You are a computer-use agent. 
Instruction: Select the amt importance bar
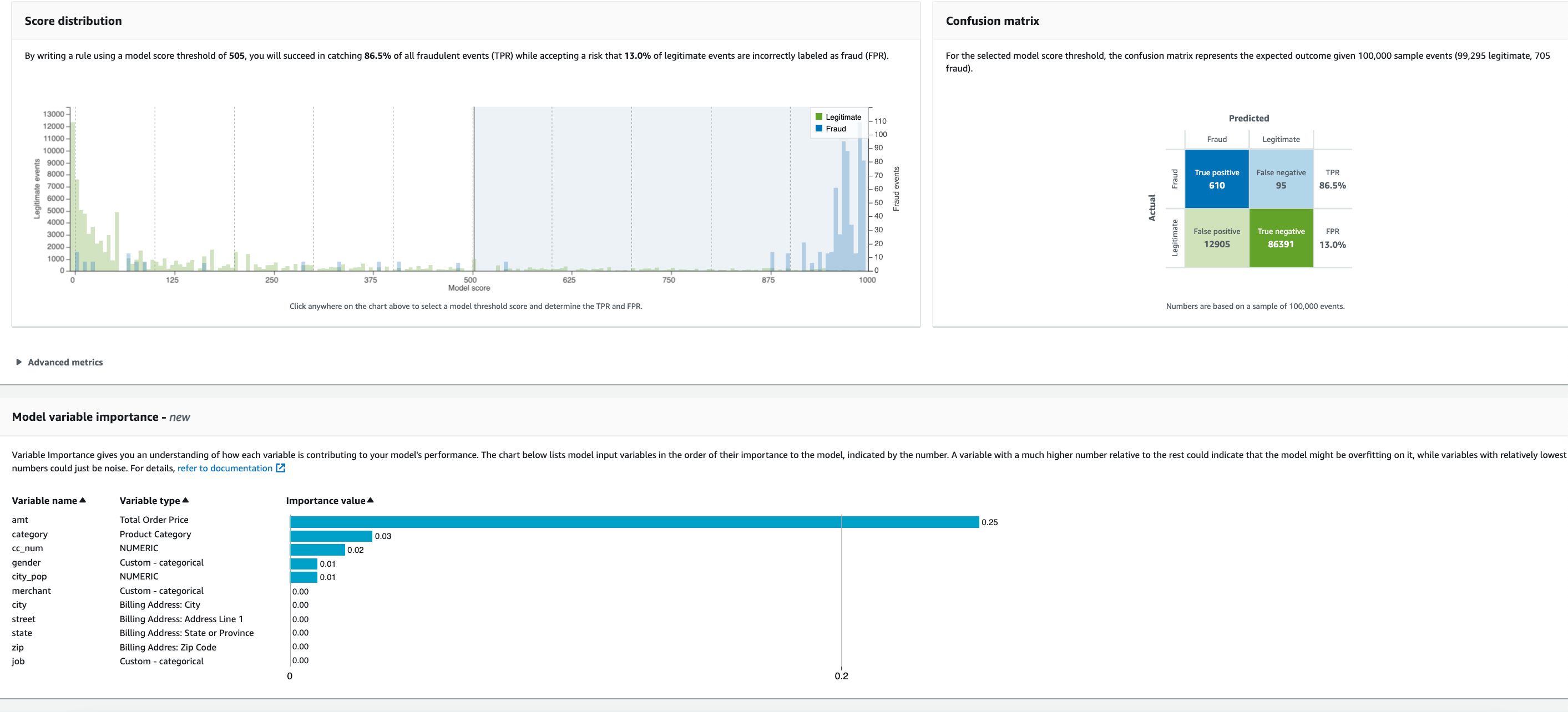click(633, 522)
